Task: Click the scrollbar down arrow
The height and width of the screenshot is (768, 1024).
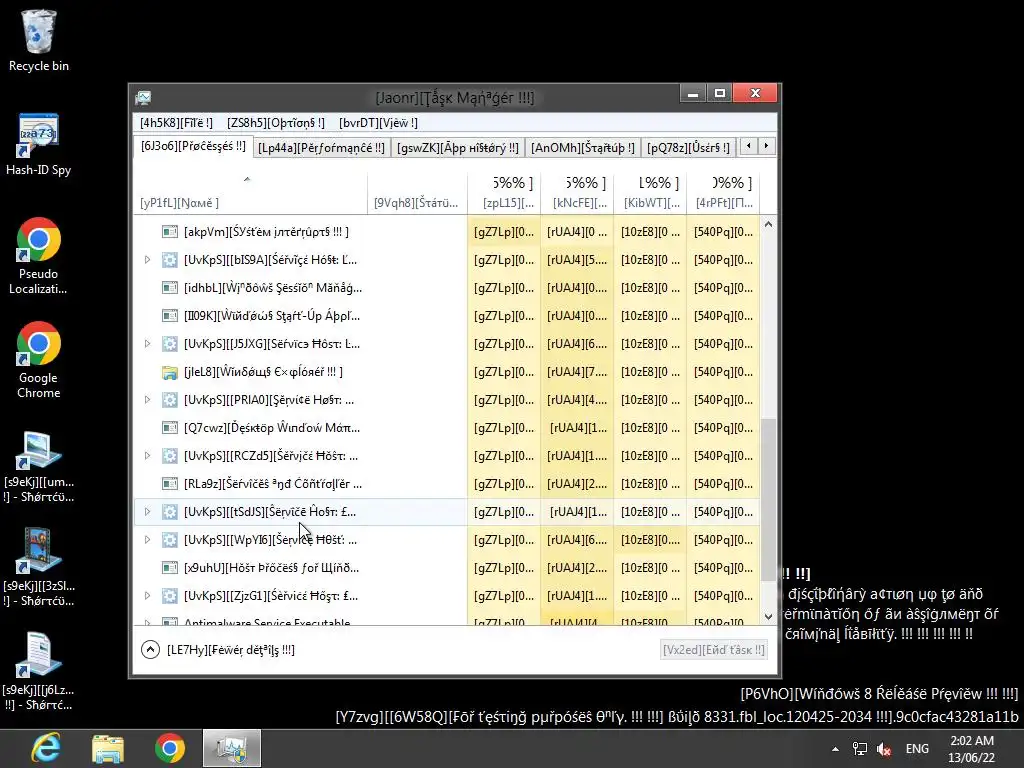Action: pyautogui.click(x=769, y=616)
